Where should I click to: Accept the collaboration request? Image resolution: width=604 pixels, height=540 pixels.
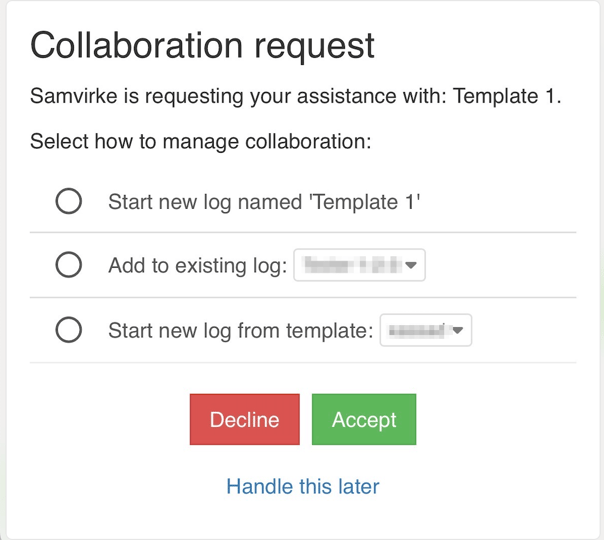point(364,419)
